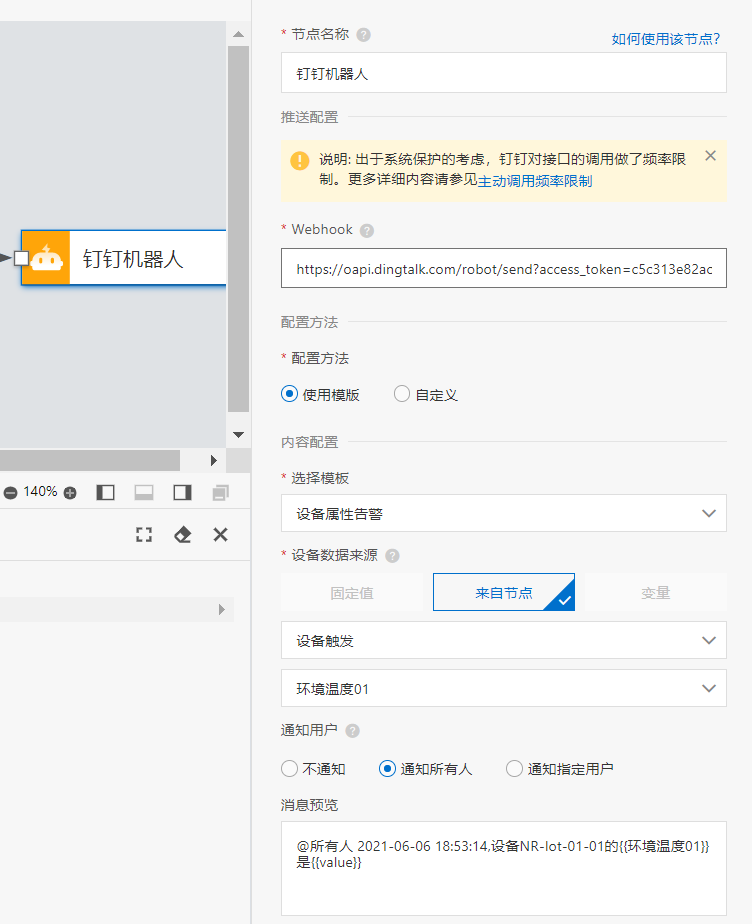
Task: Switch data source to 变量 tab
Action: [656, 592]
